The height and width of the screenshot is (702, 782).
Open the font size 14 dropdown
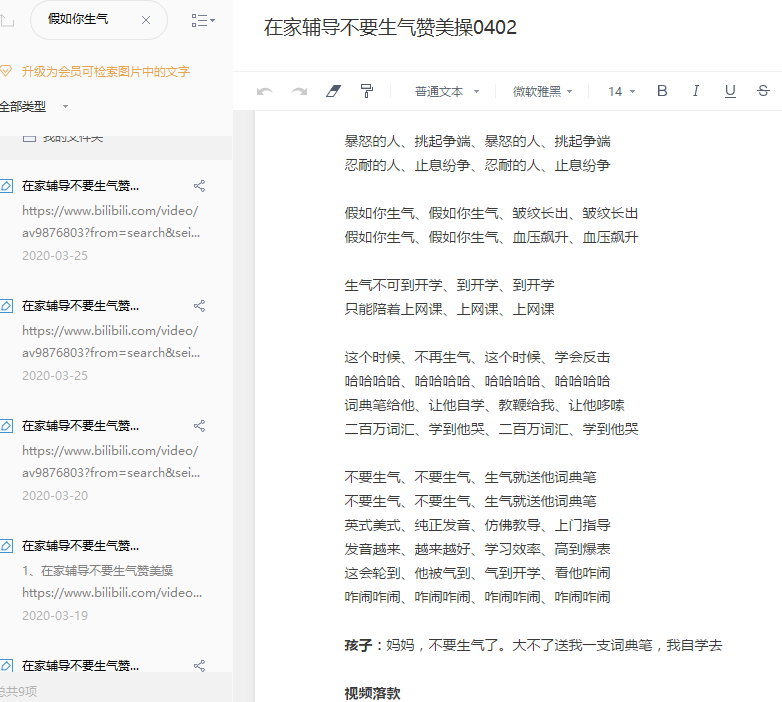point(621,91)
